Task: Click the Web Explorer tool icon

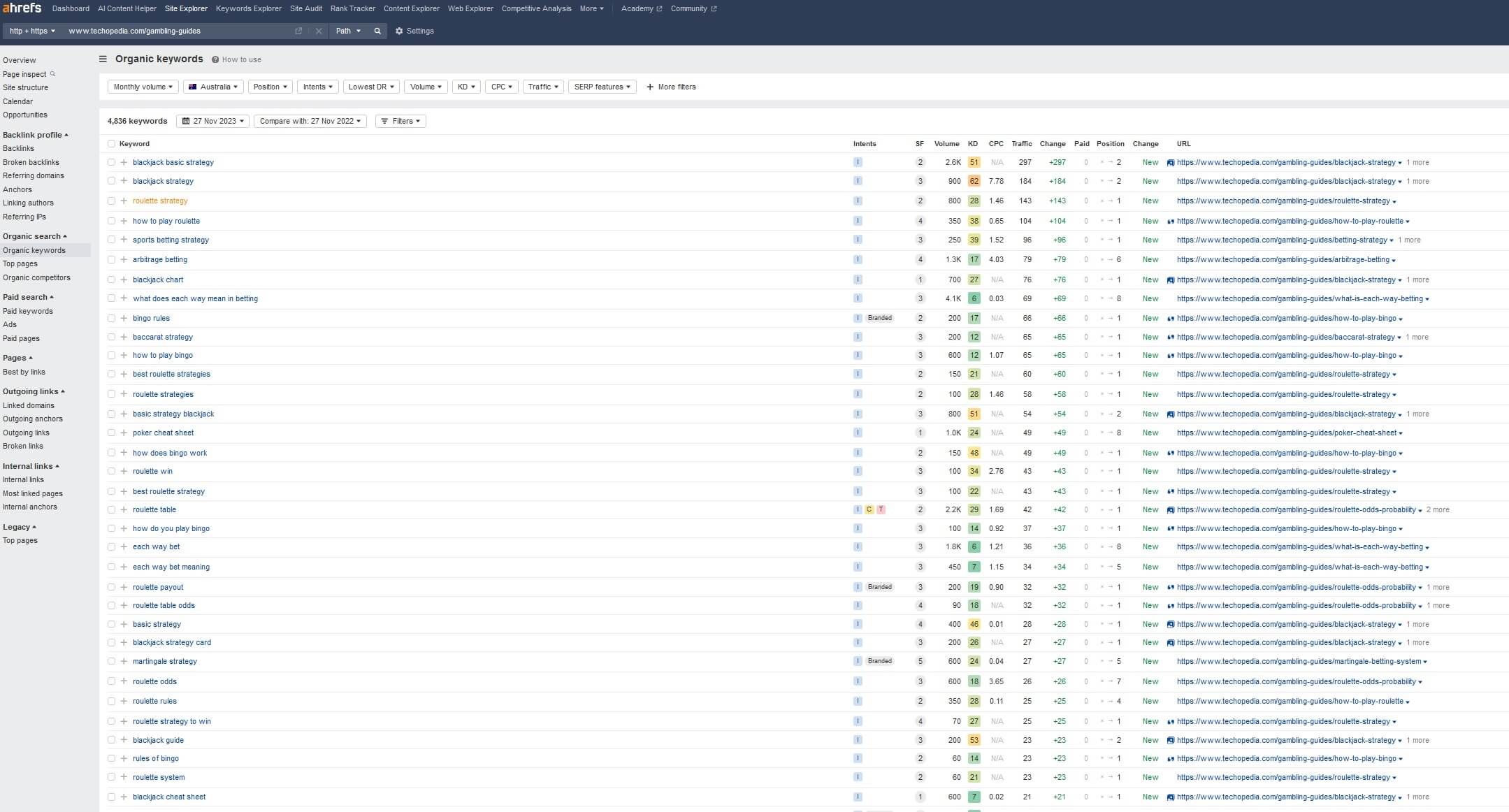Action: 470,8
